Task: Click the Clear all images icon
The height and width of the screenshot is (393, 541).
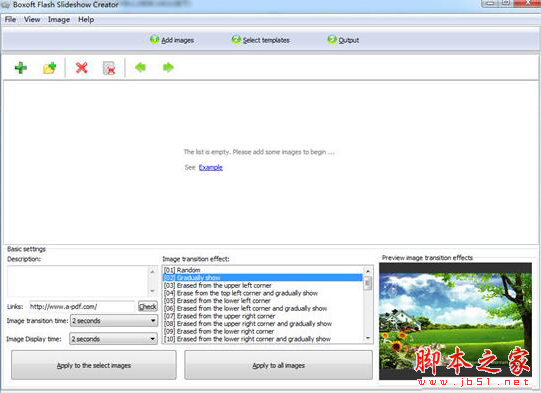Action: click(109, 68)
